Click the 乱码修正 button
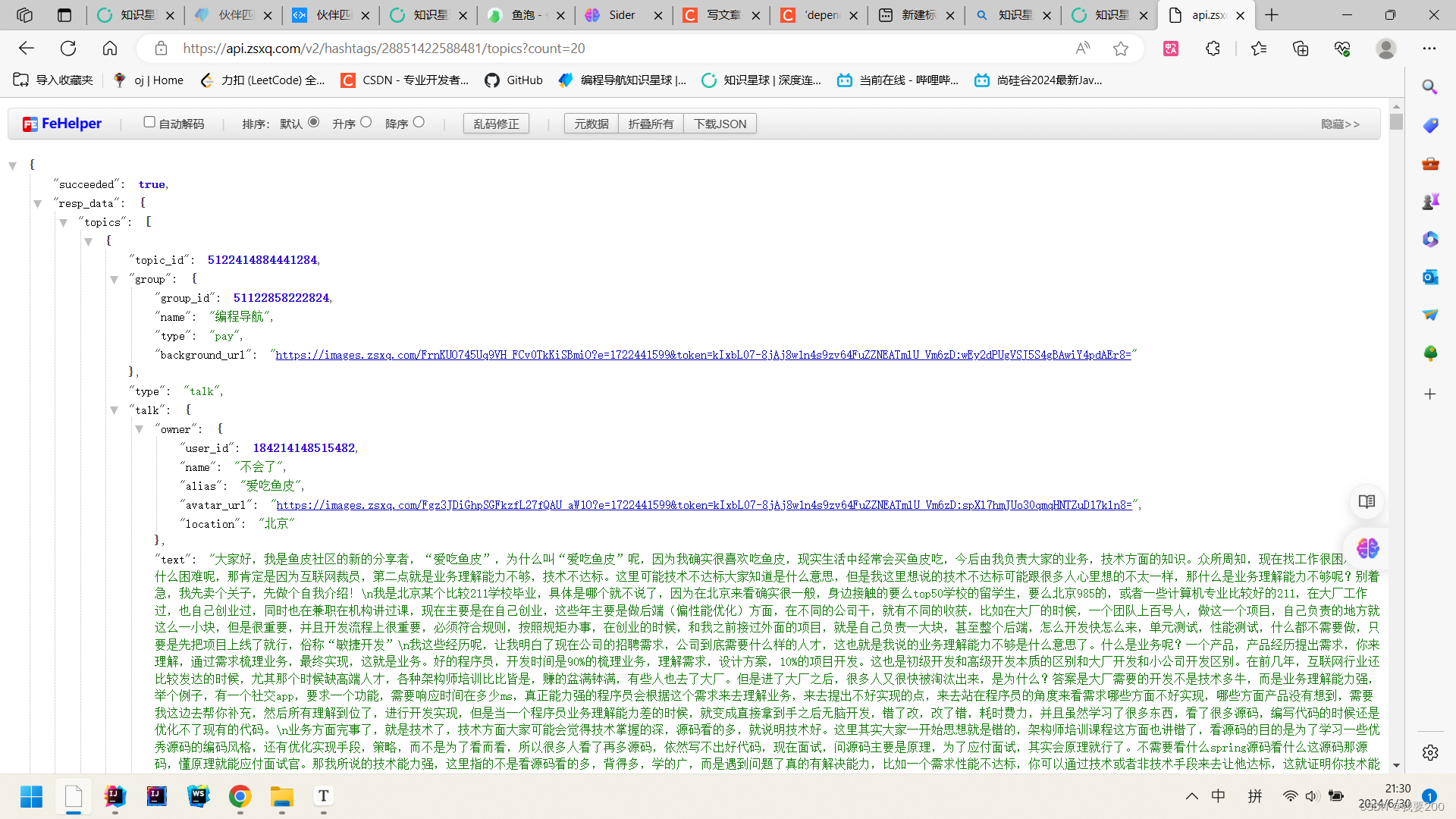 (x=496, y=123)
